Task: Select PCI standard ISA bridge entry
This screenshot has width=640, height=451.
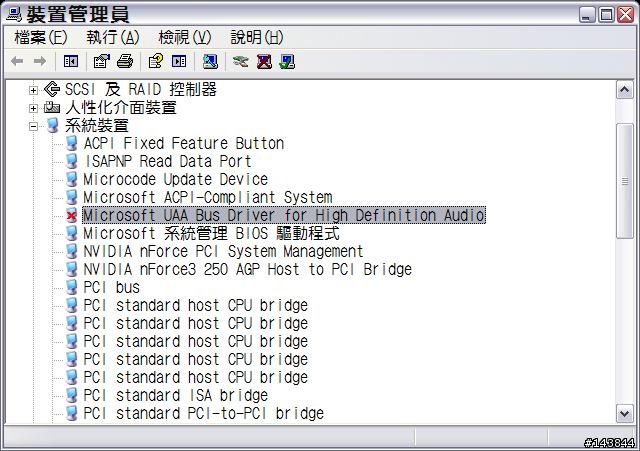Action: [176, 395]
